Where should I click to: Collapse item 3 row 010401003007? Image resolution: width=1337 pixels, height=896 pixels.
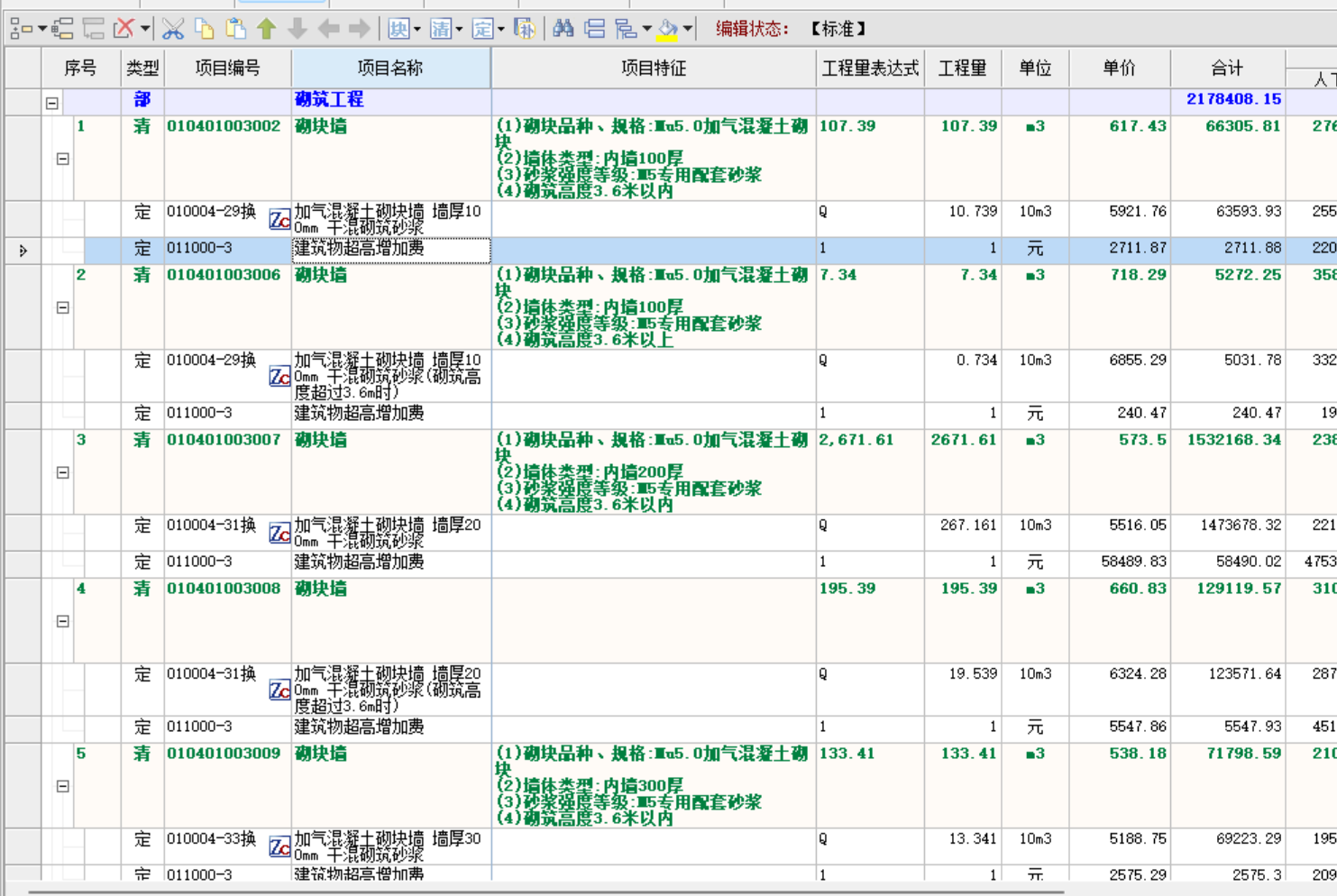[63, 472]
